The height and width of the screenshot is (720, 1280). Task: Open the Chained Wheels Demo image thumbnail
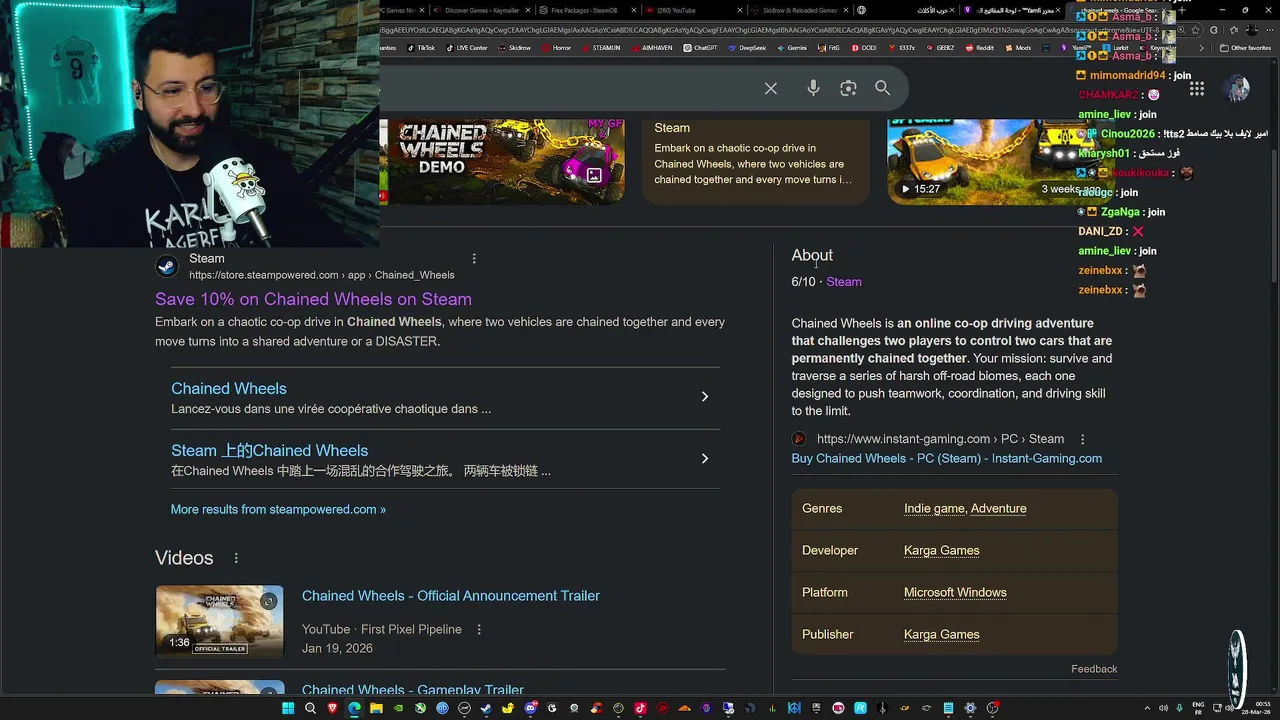click(x=502, y=161)
